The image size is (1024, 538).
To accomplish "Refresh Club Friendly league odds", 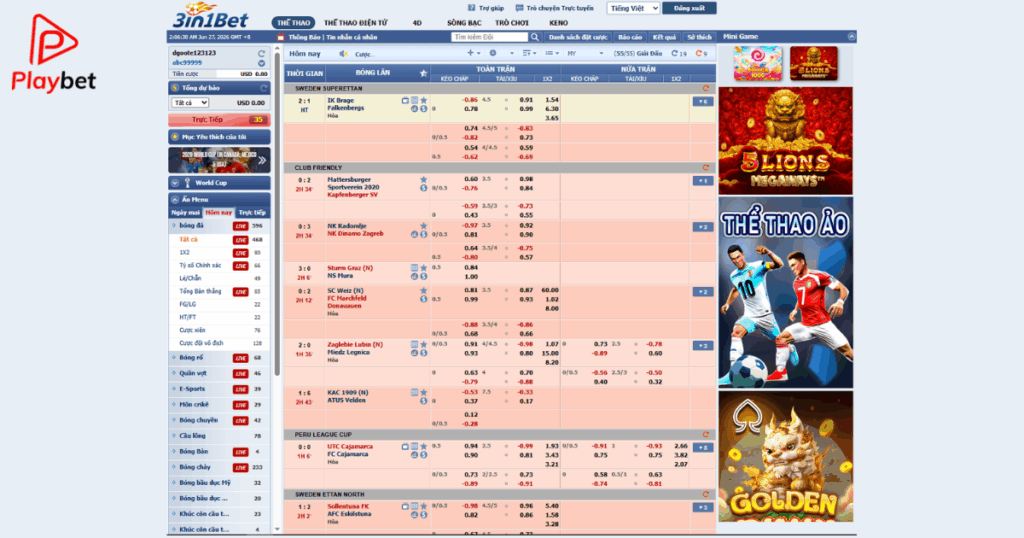I will [x=705, y=168].
